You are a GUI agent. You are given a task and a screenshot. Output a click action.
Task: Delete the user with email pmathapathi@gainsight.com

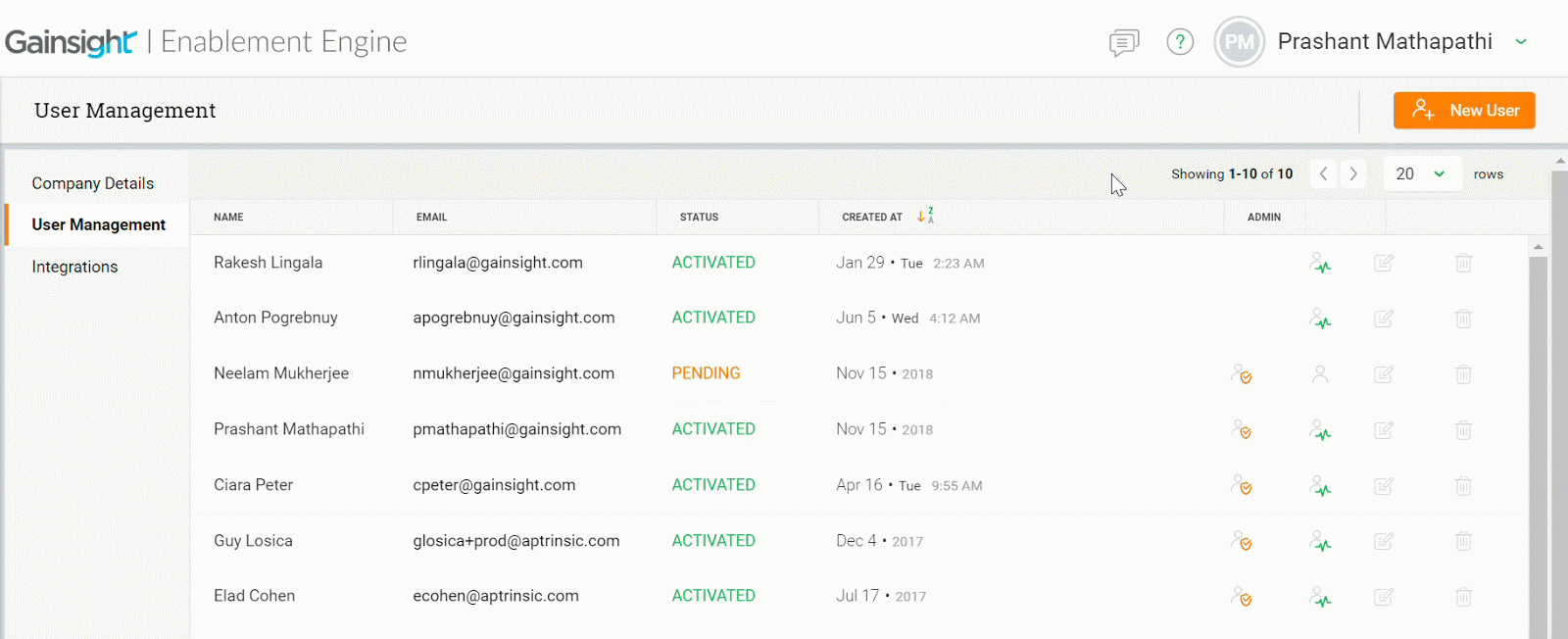click(x=1463, y=430)
